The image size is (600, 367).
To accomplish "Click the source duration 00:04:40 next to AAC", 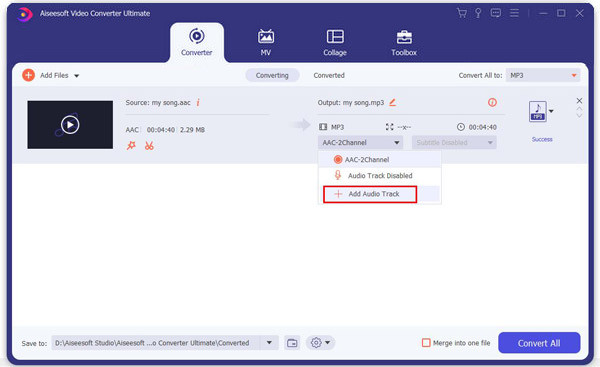I will (161, 130).
